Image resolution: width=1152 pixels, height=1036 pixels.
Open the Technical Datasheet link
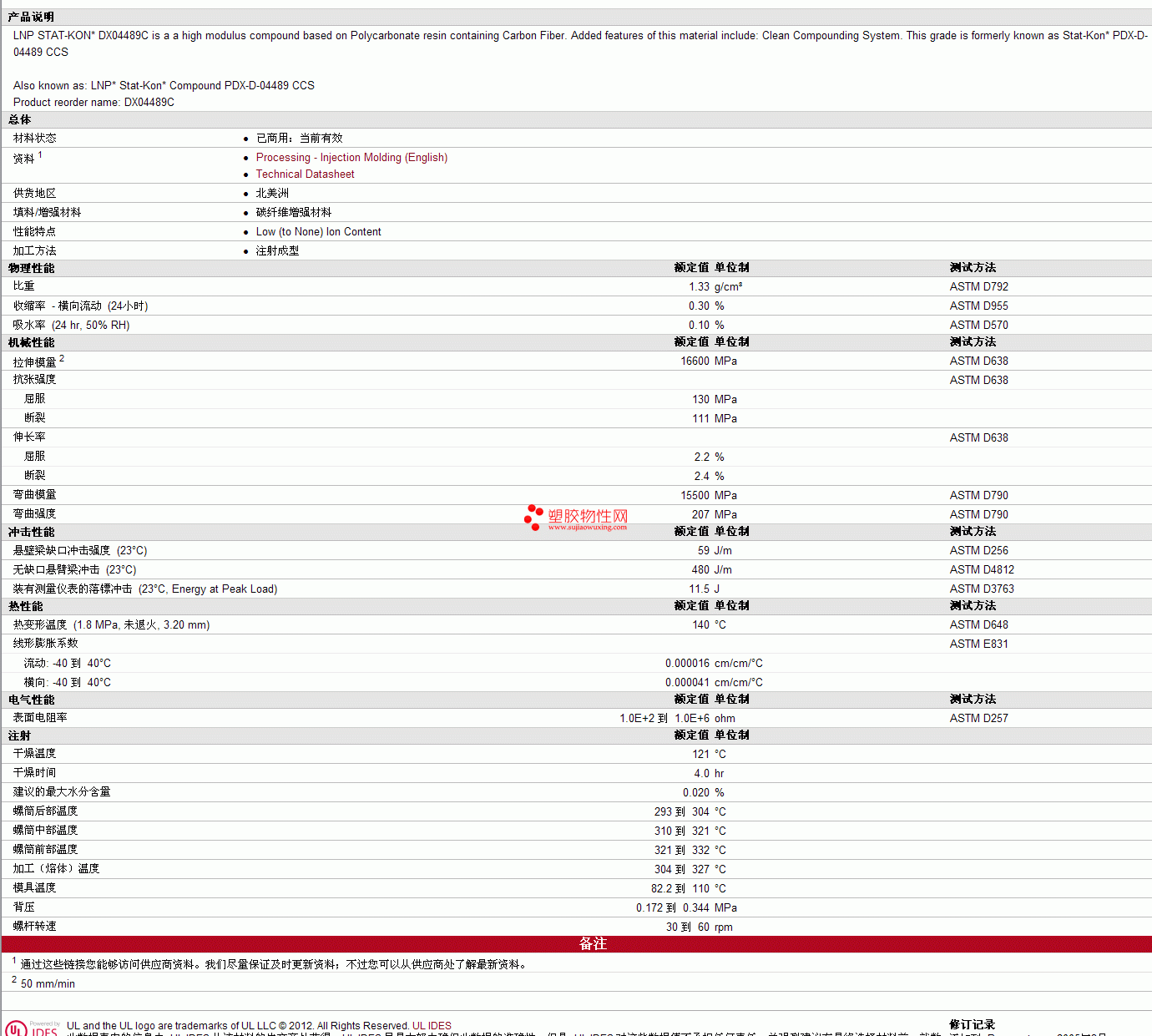305,174
